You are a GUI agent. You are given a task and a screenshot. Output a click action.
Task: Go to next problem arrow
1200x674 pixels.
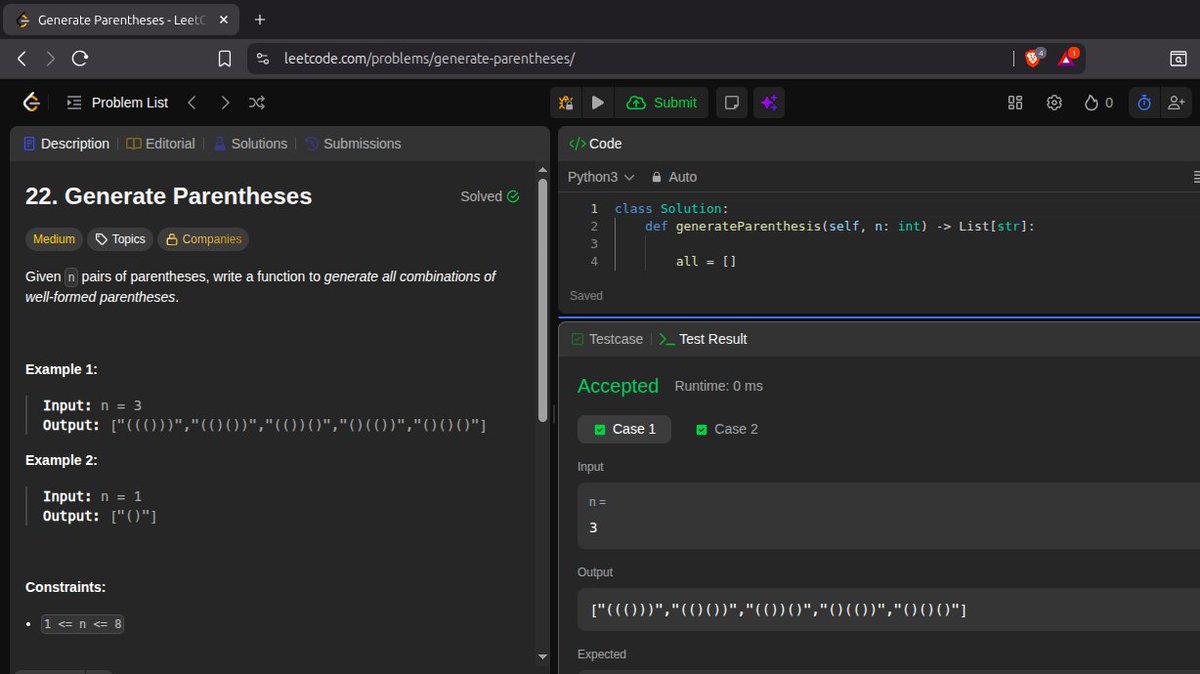[225, 102]
